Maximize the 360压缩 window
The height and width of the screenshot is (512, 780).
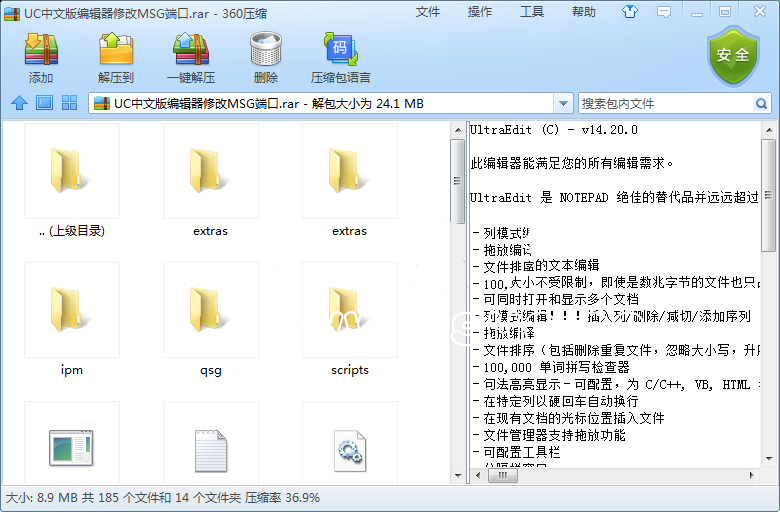pos(725,12)
